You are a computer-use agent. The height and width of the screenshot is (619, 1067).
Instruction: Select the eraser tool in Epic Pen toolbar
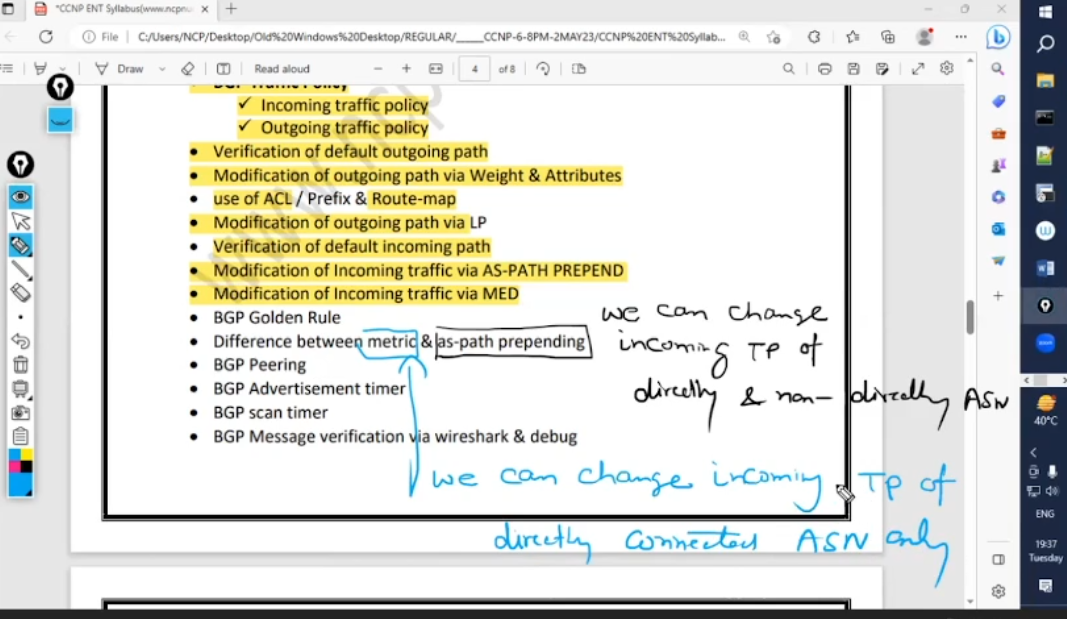click(20, 293)
